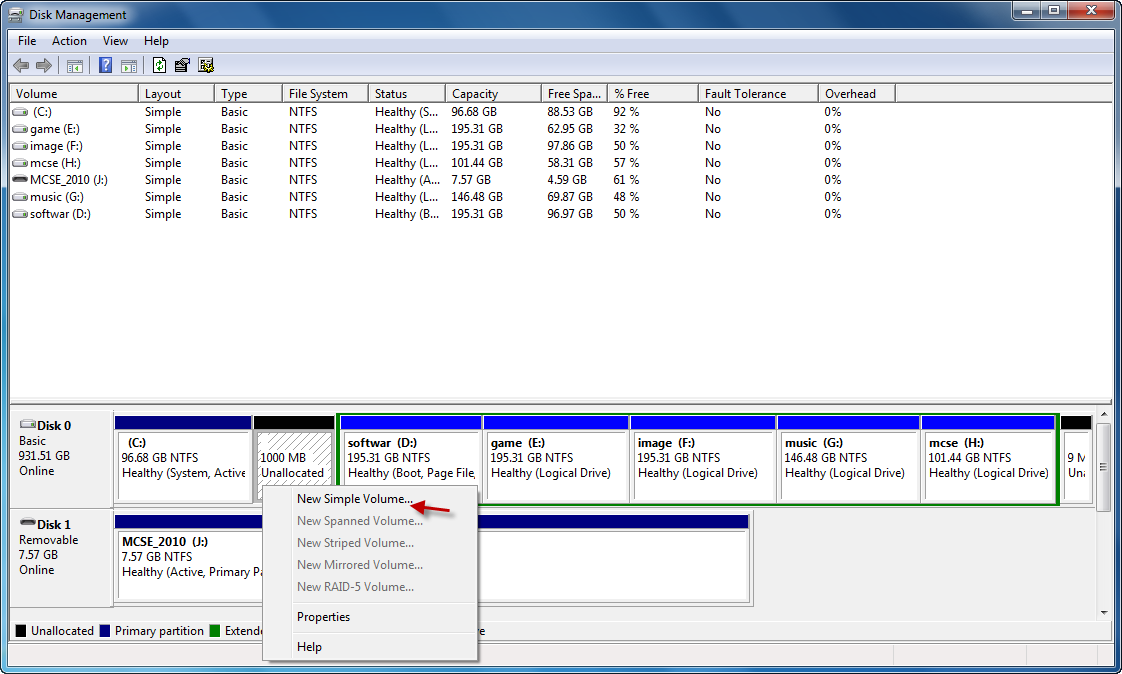The width and height of the screenshot is (1122, 674).
Task: Open Help via blue question mark icon
Action: [105, 66]
